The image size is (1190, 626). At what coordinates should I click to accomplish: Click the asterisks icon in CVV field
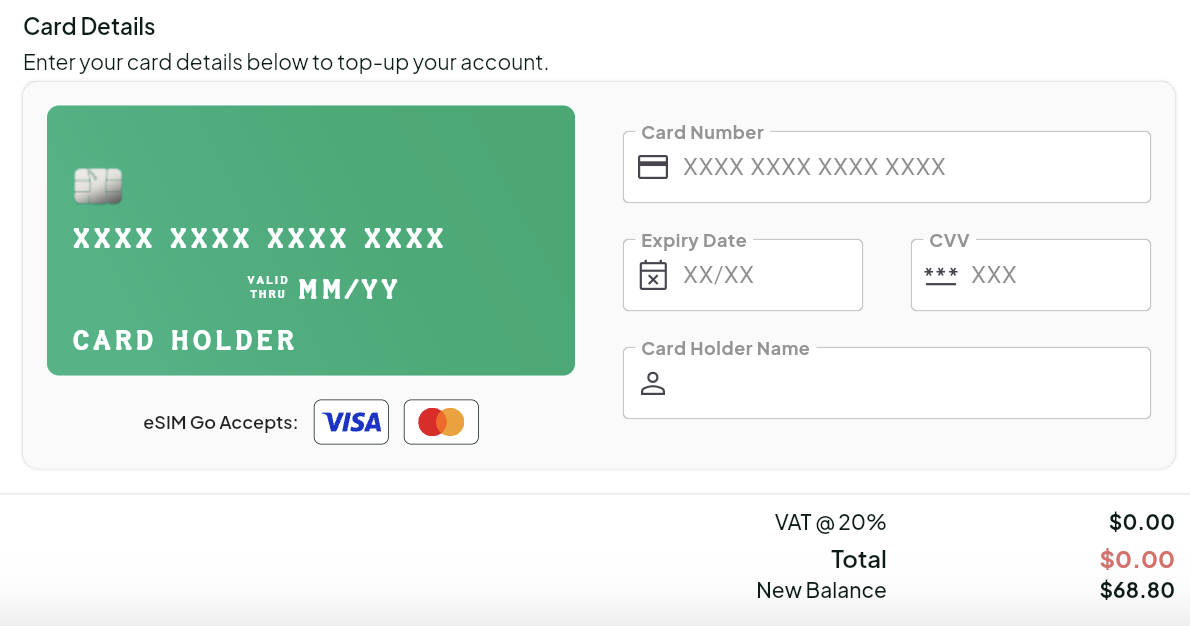coord(940,275)
